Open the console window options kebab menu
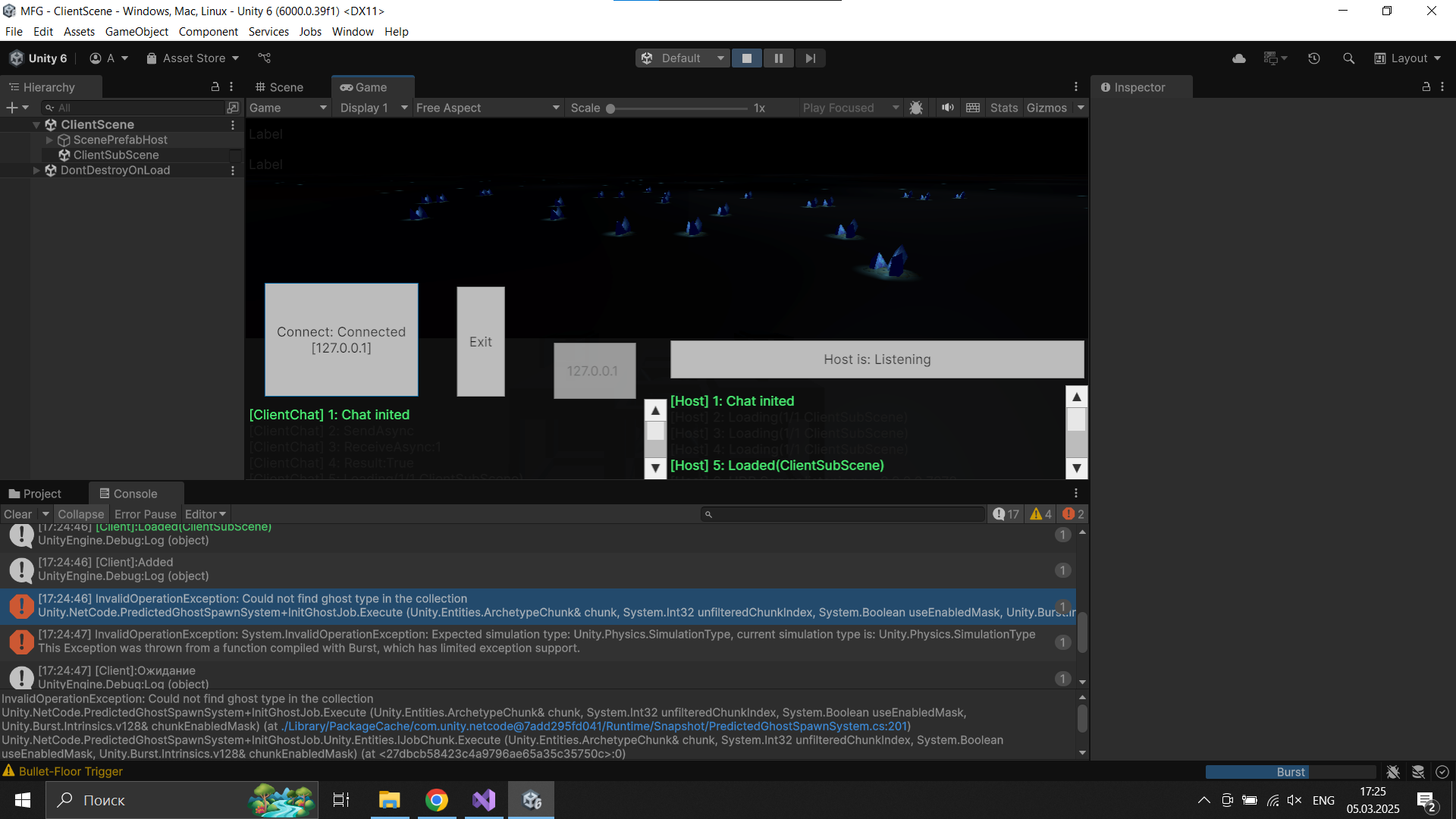Image resolution: width=1456 pixels, height=819 pixels. point(1075,492)
